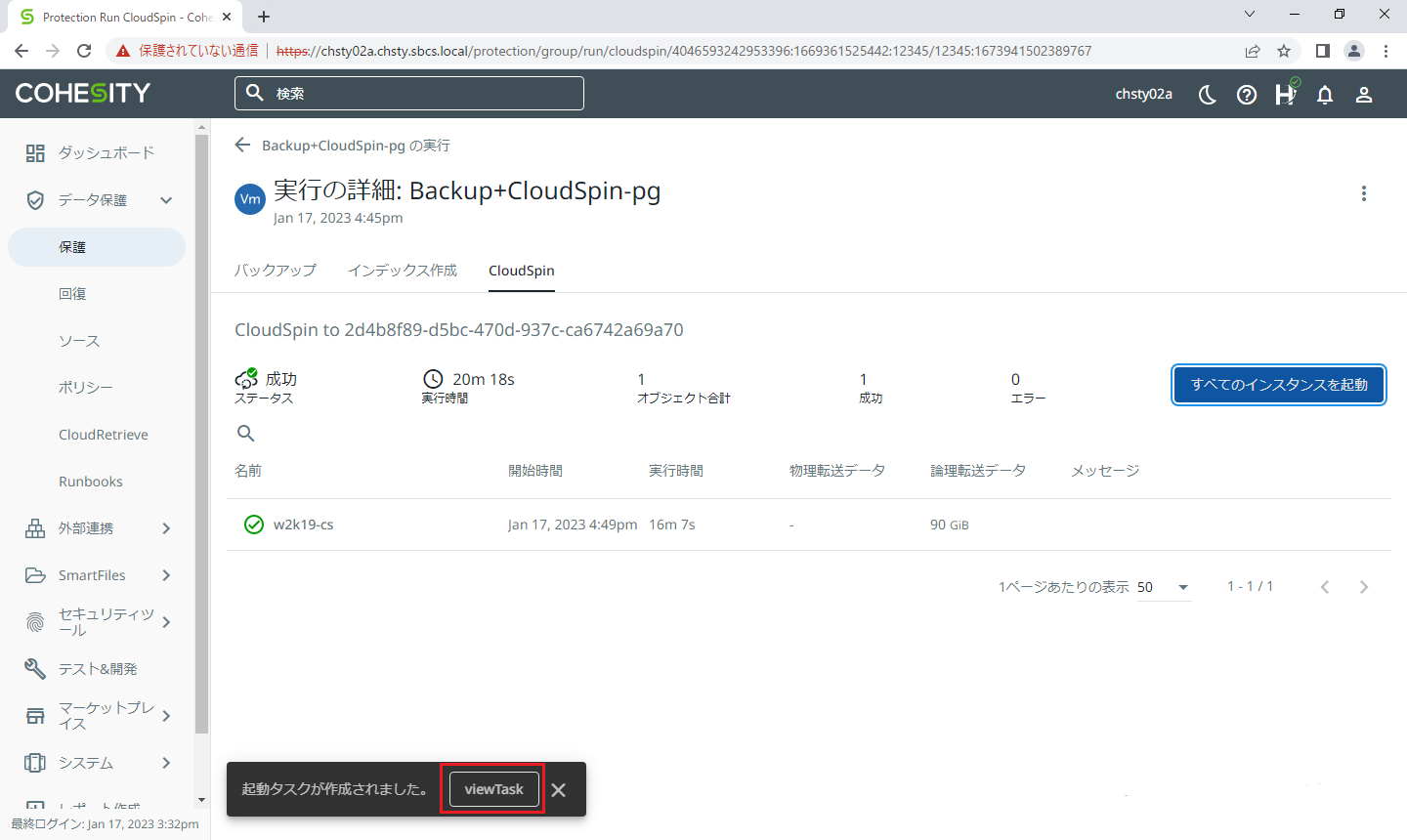Click the すべてのインスタンスを起動 button
The width and height of the screenshot is (1407, 840).
[1279, 385]
